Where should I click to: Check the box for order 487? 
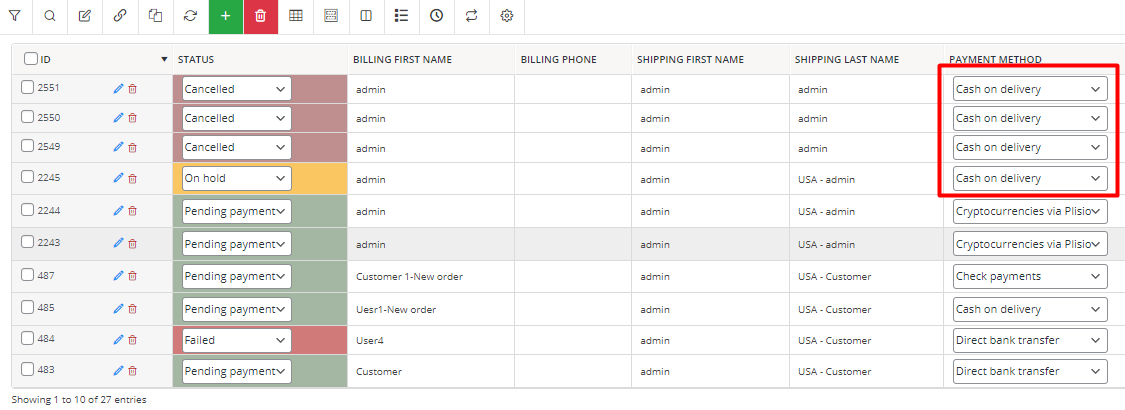point(27,275)
